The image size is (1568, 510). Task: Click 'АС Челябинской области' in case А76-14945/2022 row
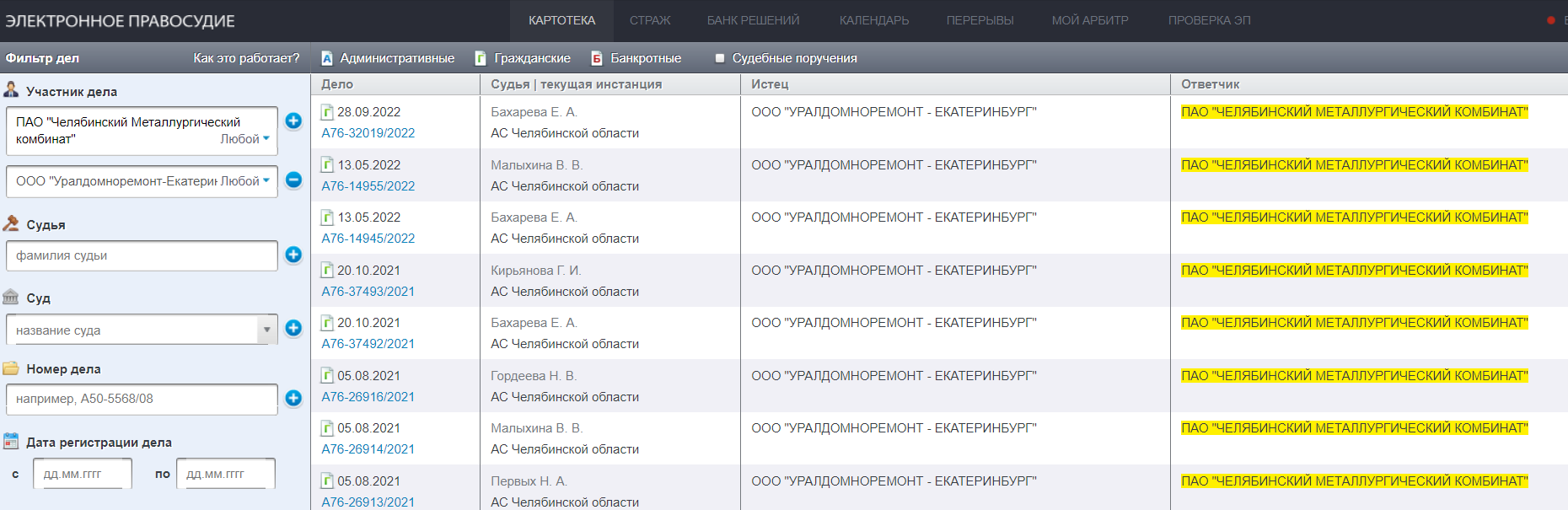click(x=565, y=239)
